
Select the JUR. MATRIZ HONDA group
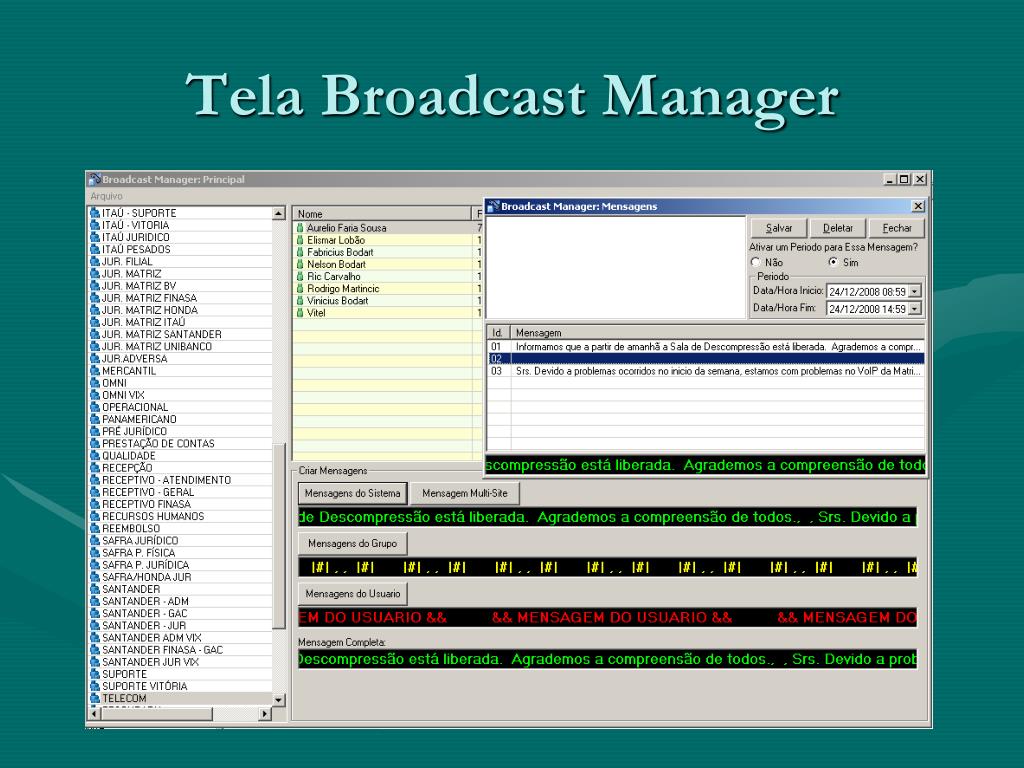(150, 310)
